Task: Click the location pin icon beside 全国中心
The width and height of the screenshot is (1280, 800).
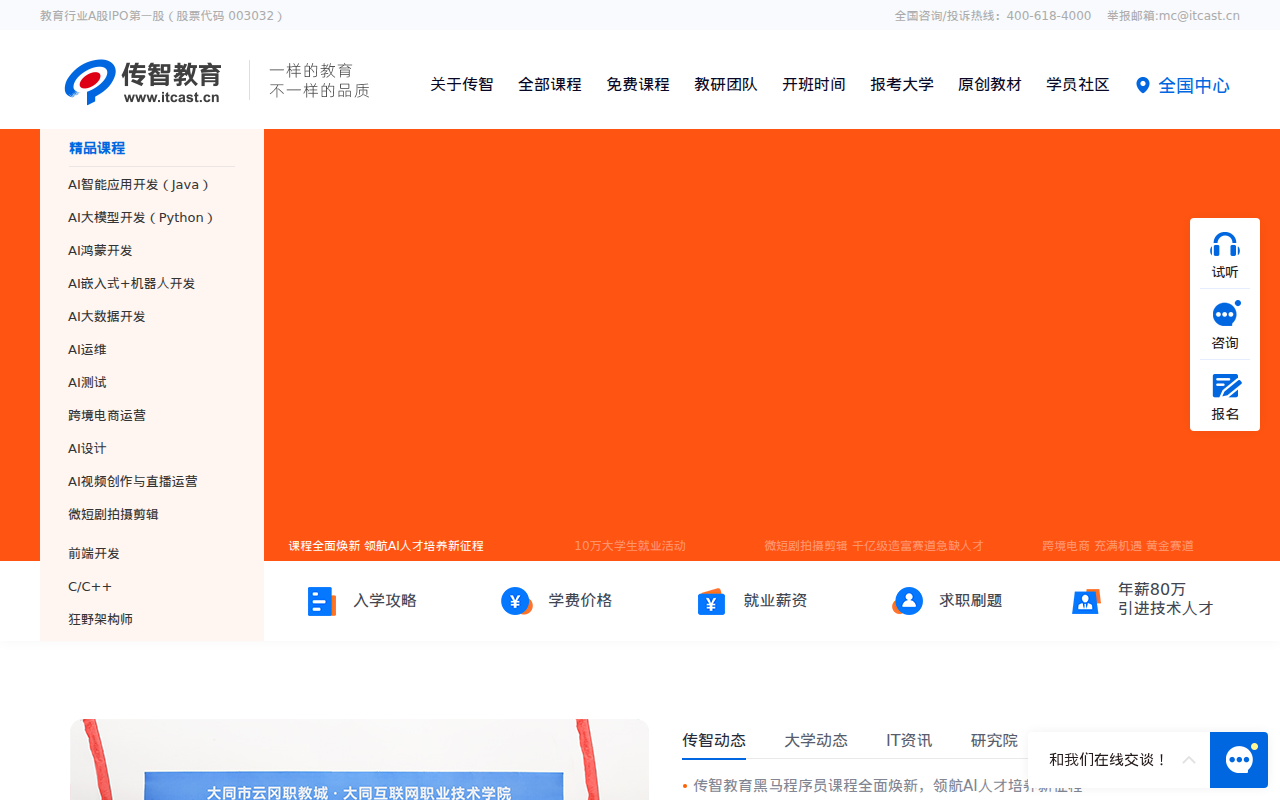Action: coord(1143,85)
